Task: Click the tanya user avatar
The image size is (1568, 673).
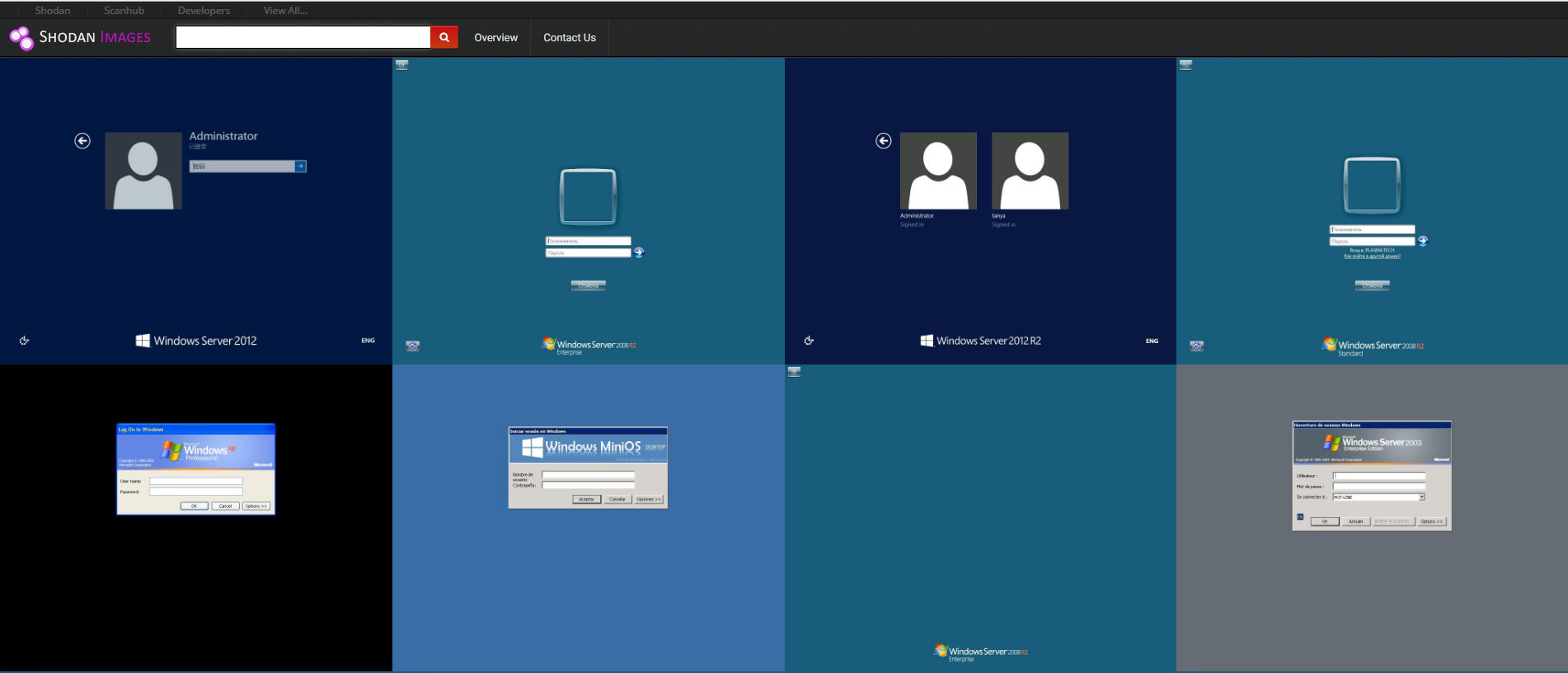Action: (x=1030, y=171)
